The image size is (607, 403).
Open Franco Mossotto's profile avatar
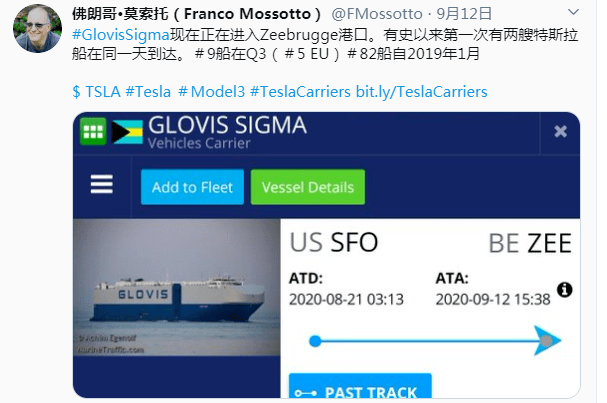[x=37, y=29]
